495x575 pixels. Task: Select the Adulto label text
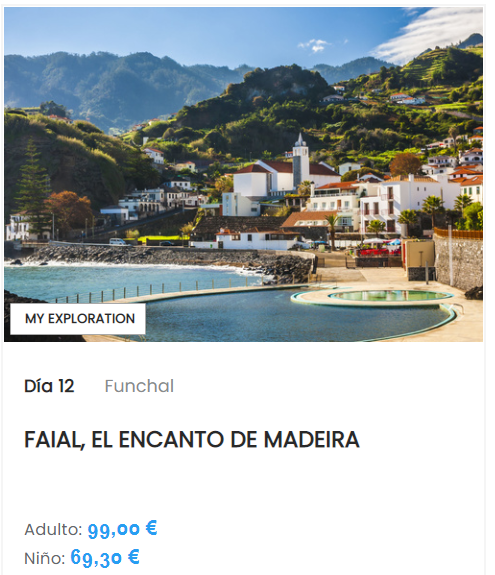coord(53,530)
